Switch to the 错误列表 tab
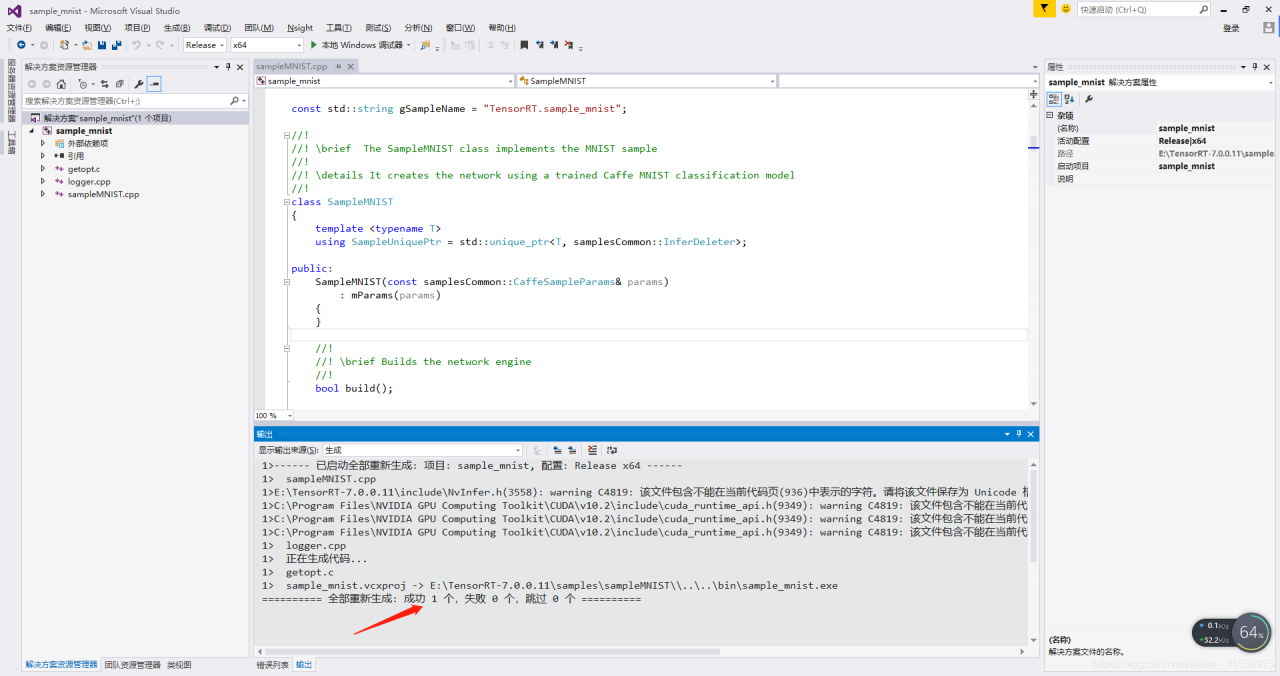Viewport: 1280px width, 676px height. (x=272, y=665)
